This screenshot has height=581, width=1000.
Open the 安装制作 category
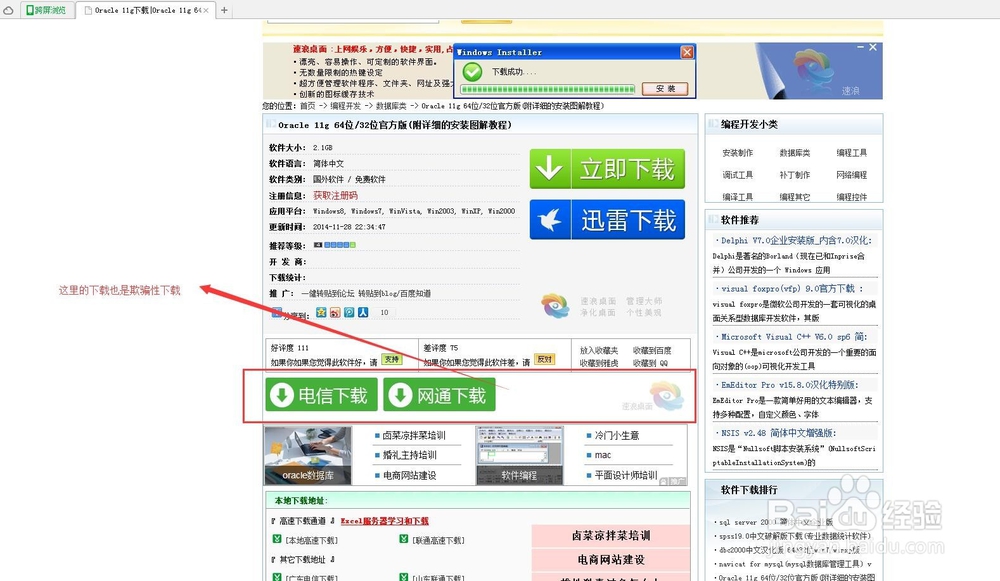coord(737,153)
